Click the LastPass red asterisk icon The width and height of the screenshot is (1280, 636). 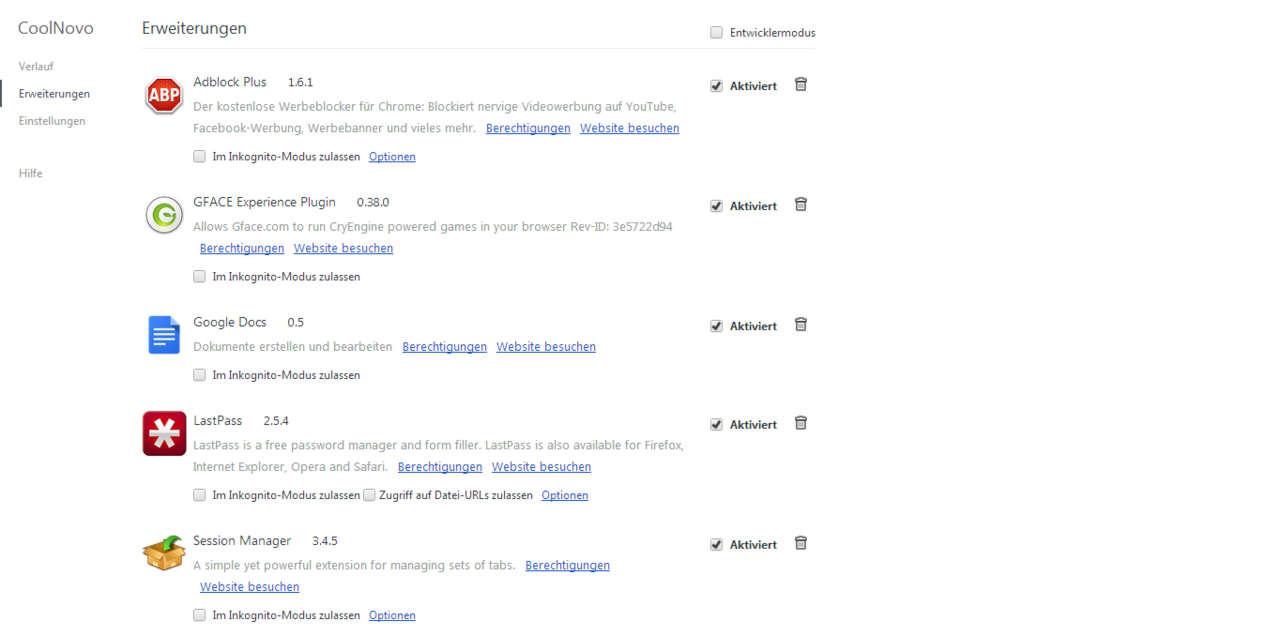164,433
